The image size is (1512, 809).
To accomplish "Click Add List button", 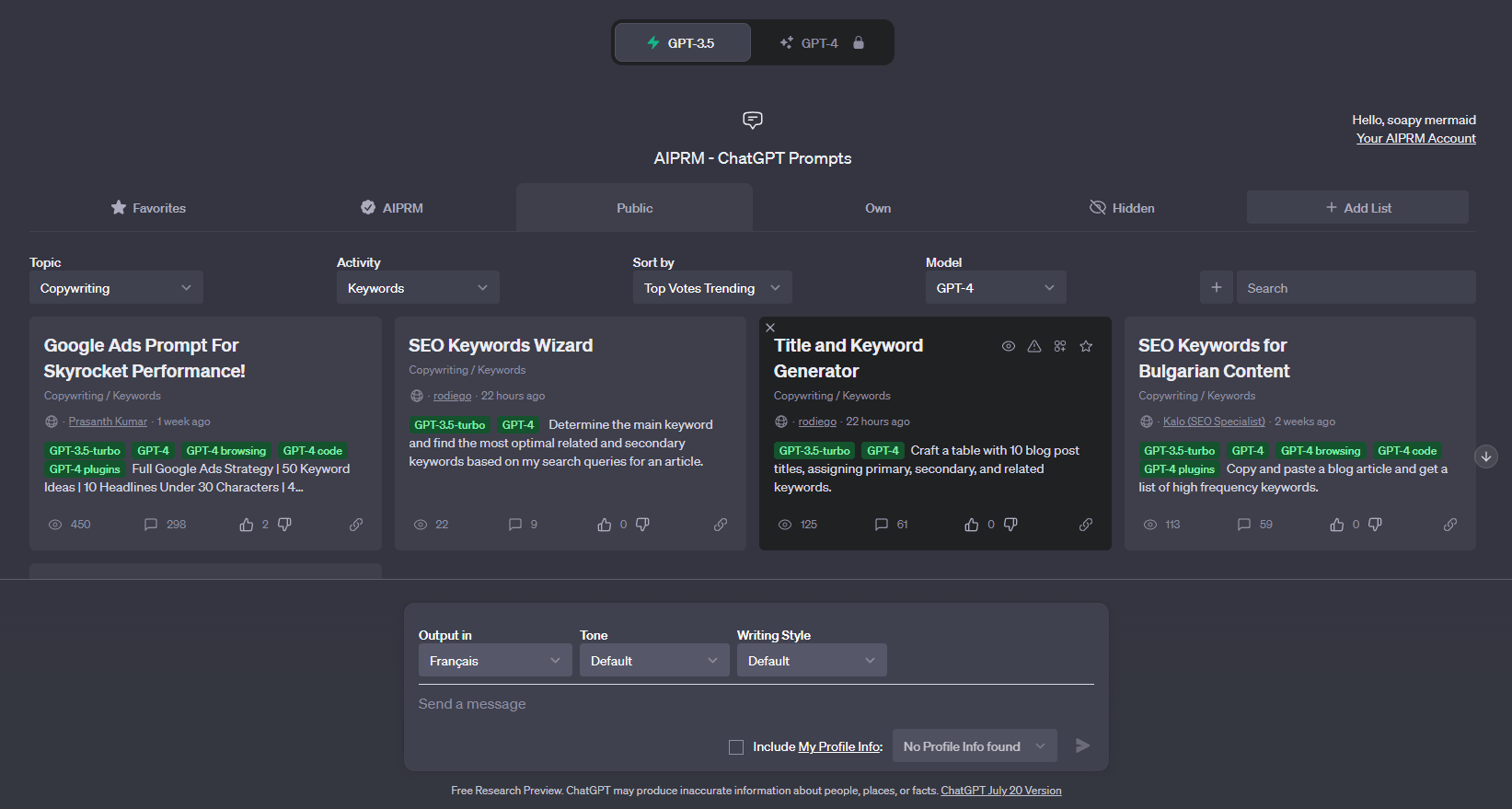I will [1357, 207].
